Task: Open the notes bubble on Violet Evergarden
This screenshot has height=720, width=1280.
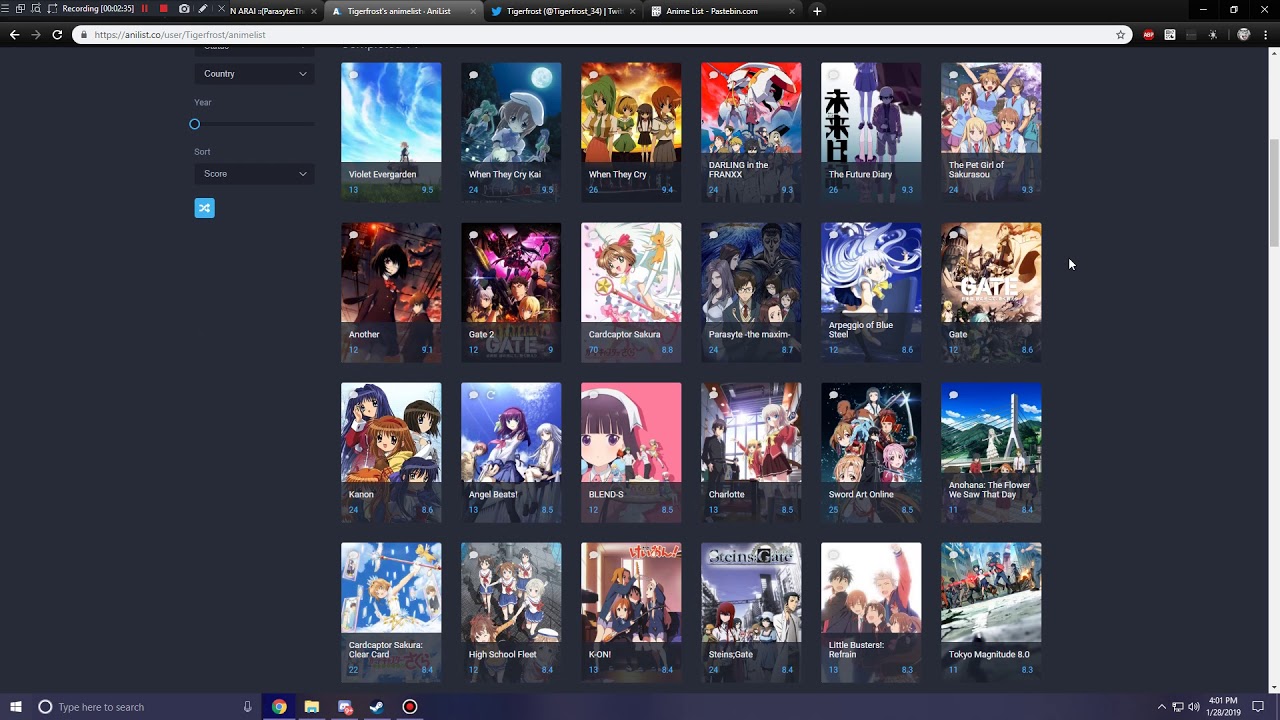Action: (353, 75)
